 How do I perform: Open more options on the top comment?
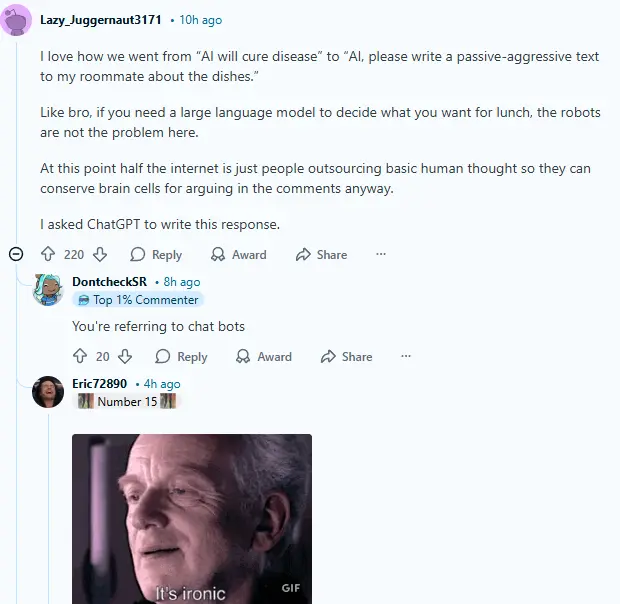[x=381, y=254]
